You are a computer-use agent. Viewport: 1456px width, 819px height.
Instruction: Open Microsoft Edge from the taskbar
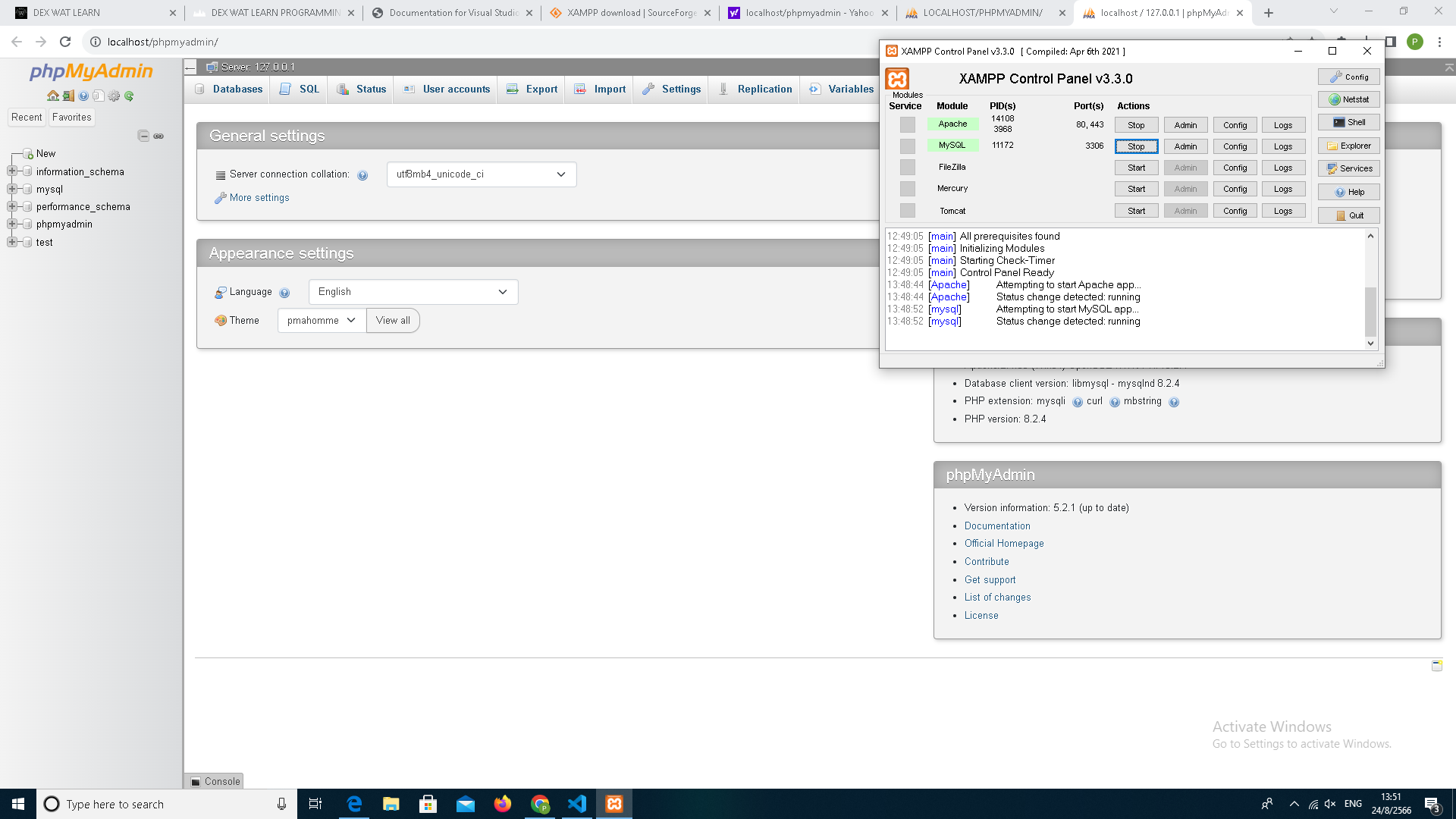(353, 804)
